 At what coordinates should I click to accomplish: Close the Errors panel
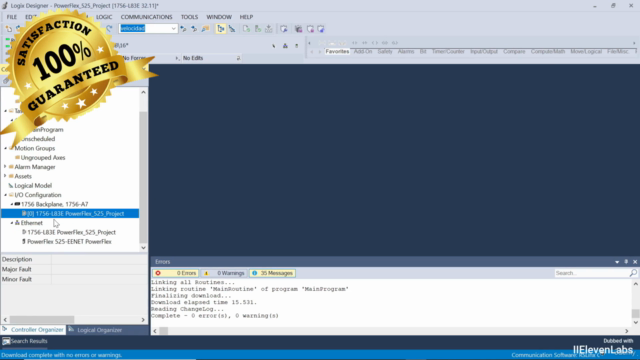(x=635, y=262)
